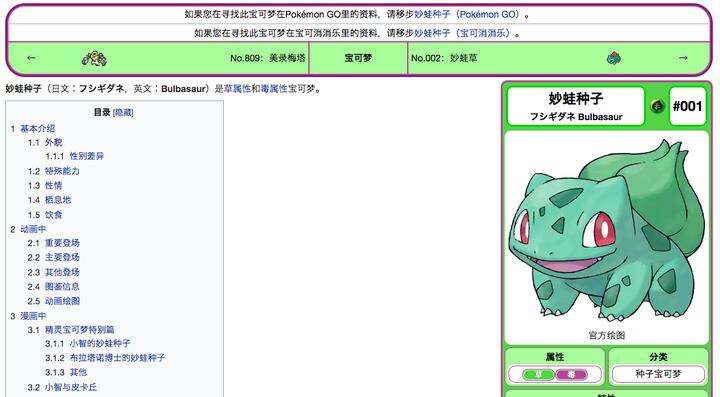Open the Bulbasaur official artwork image
The height and width of the screenshot is (397, 720).
point(606,229)
